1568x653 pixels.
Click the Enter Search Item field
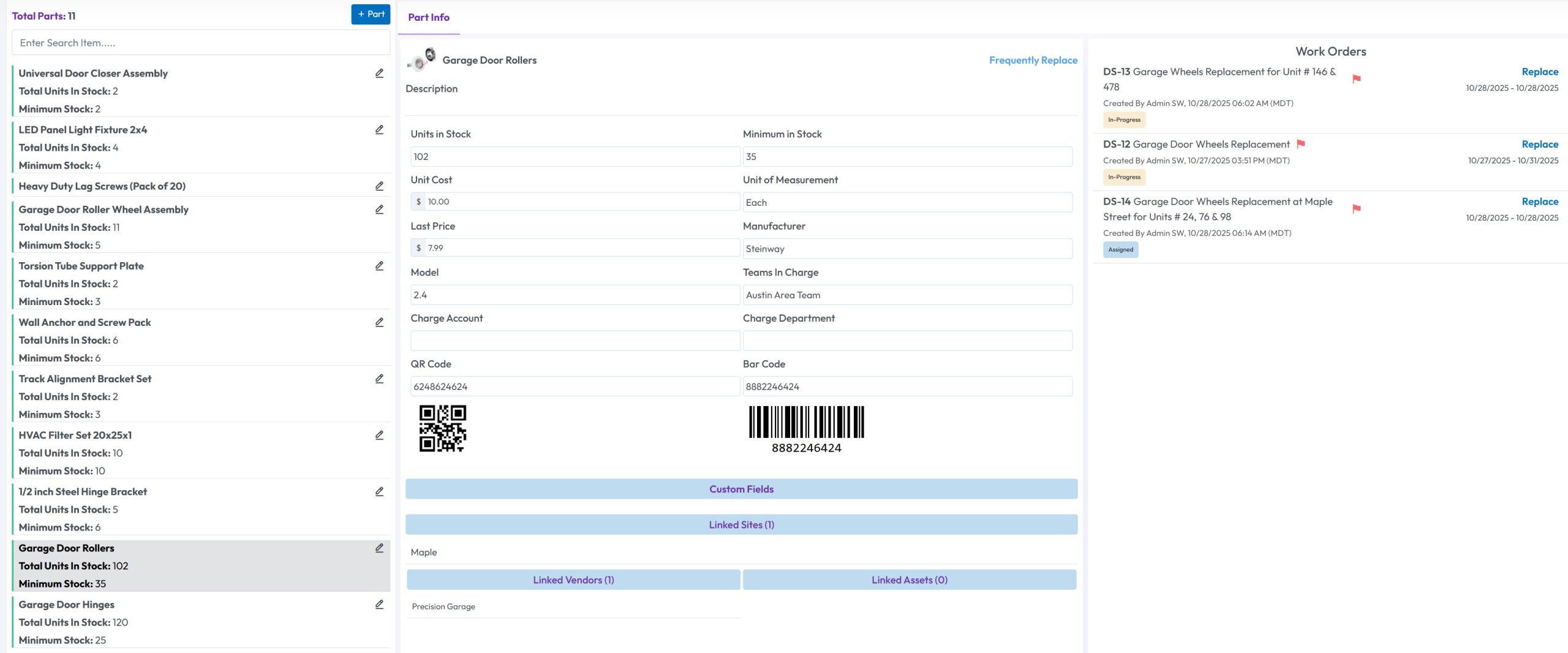pyautogui.click(x=201, y=43)
